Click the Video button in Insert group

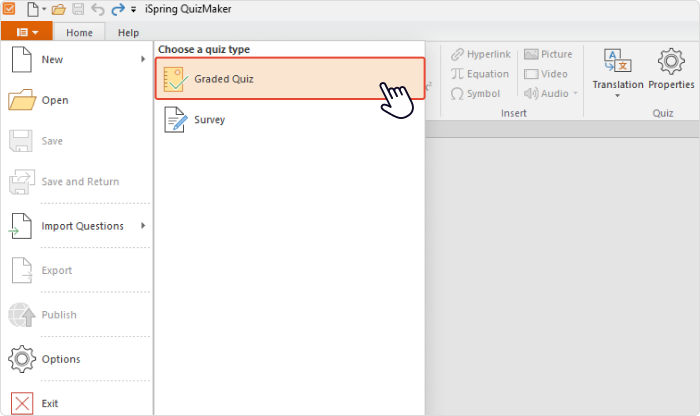tap(546, 74)
